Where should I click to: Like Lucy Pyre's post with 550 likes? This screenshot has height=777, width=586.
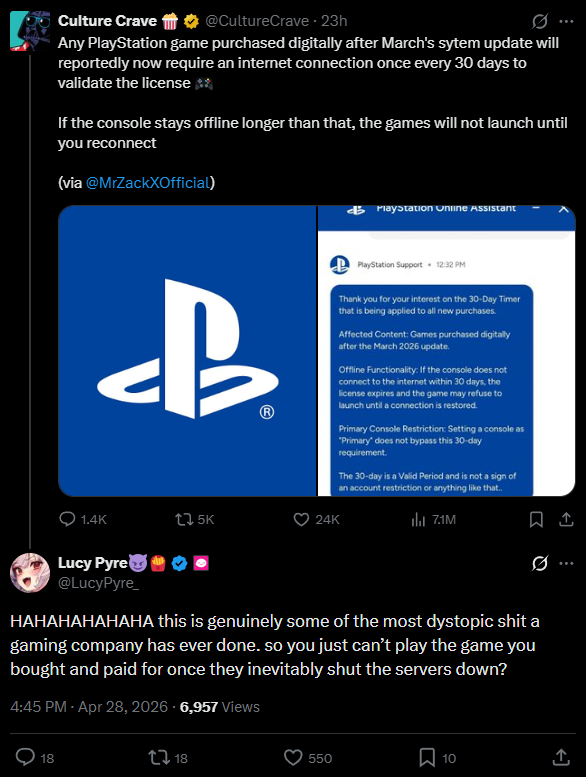(x=293, y=758)
